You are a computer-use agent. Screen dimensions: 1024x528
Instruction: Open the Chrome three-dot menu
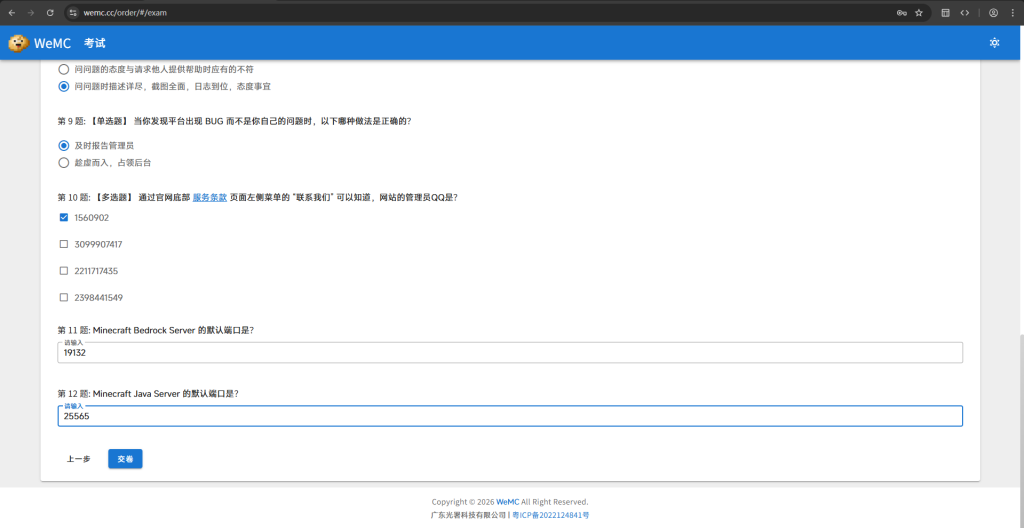(x=1012, y=13)
